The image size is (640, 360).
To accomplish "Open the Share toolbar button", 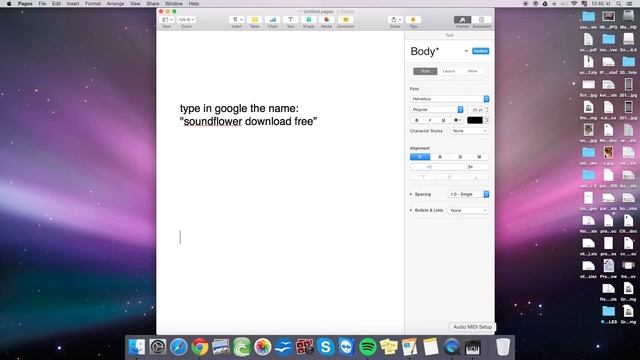I will click(x=395, y=20).
